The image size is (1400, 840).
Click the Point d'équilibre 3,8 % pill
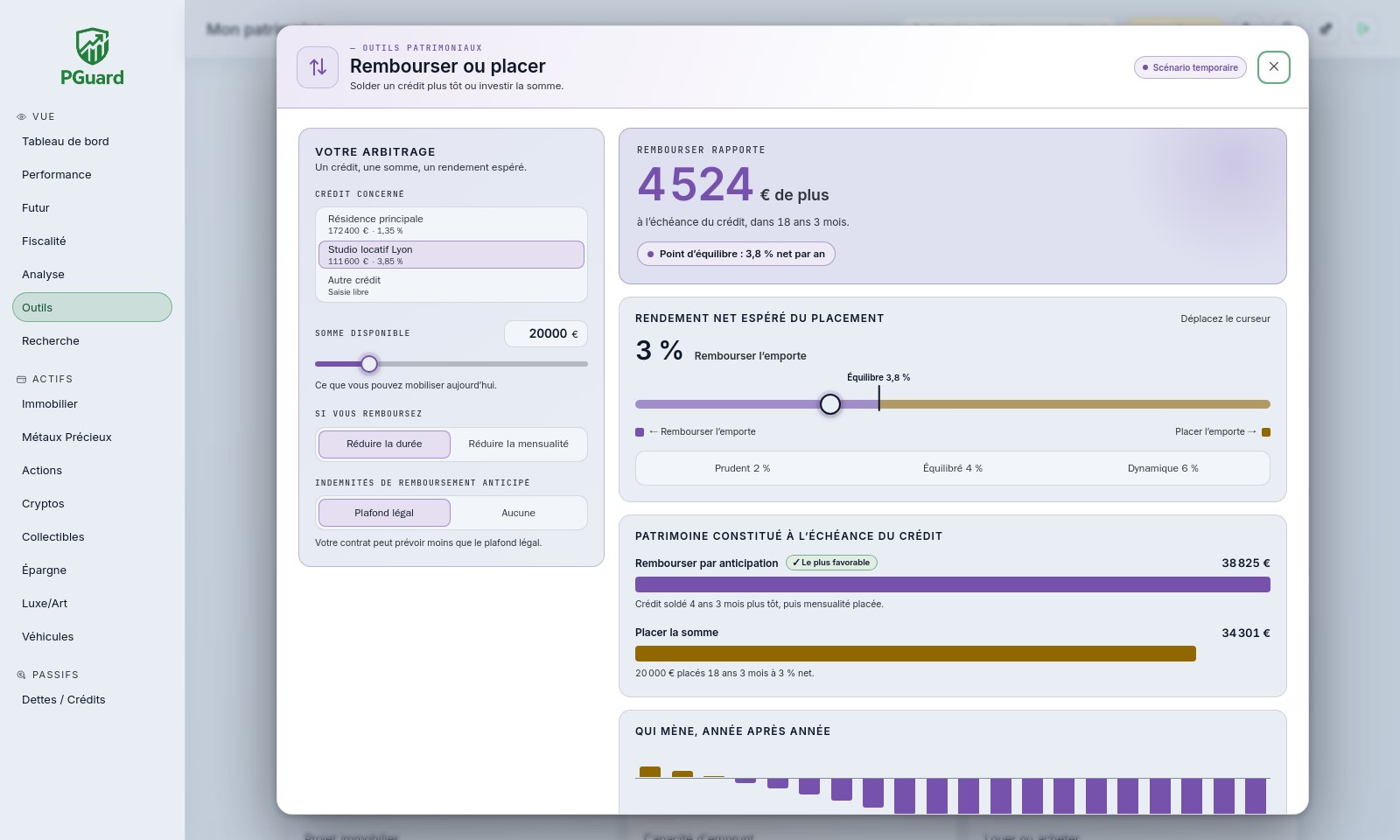(x=736, y=254)
